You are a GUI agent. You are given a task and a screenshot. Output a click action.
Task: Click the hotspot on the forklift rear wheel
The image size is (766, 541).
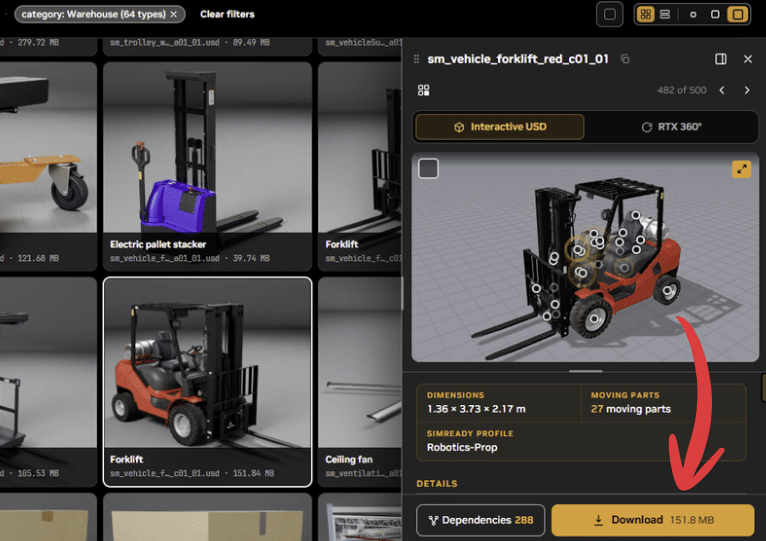tap(668, 291)
